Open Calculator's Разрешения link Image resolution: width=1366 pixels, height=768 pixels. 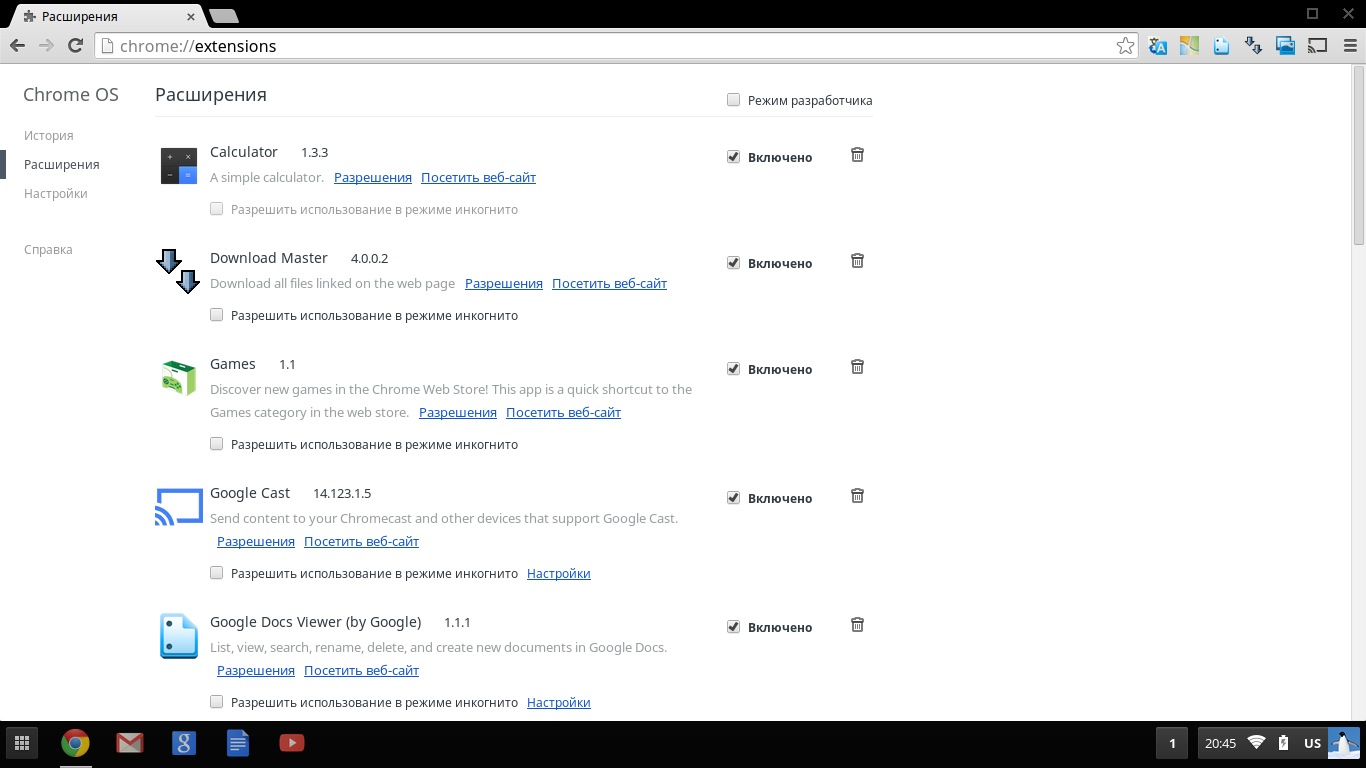[372, 178]
